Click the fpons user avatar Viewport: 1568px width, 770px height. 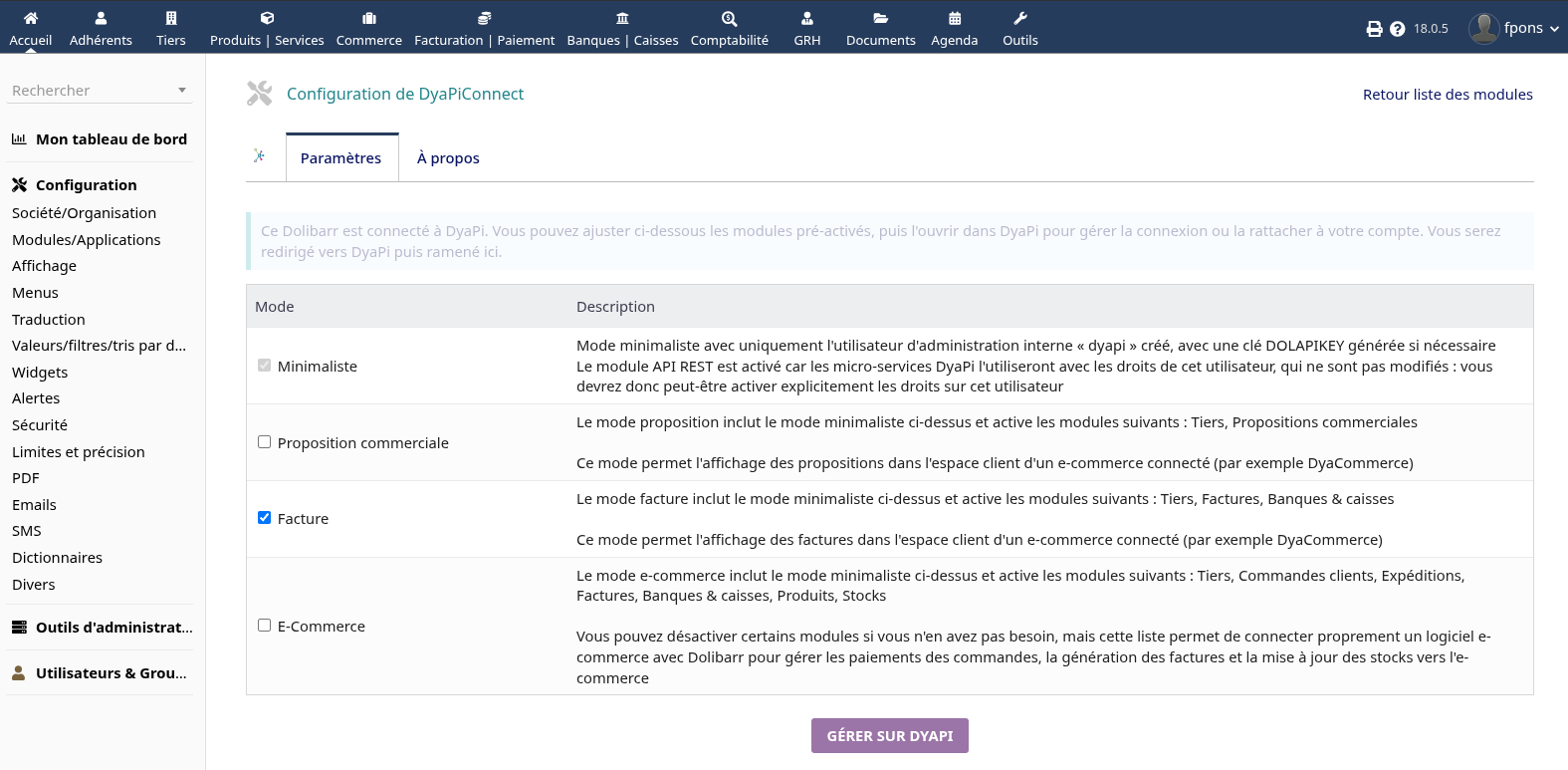(x=1483, y=28)
